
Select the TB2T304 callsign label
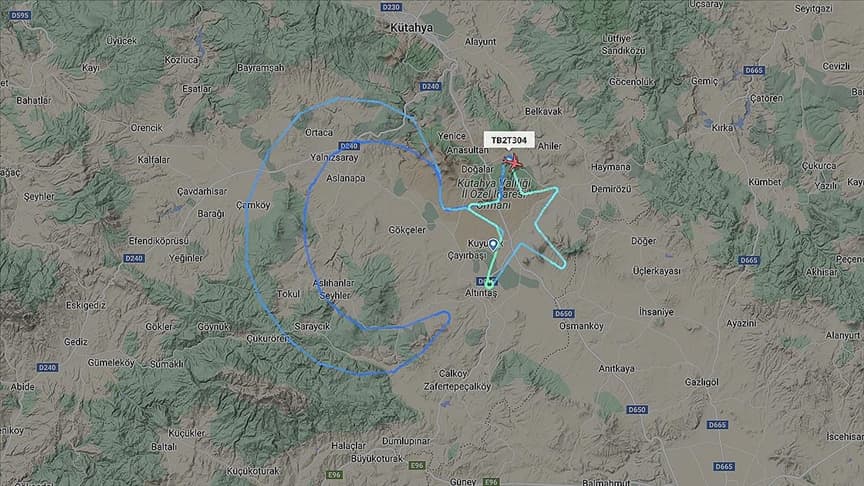click(x=509, y=141)
